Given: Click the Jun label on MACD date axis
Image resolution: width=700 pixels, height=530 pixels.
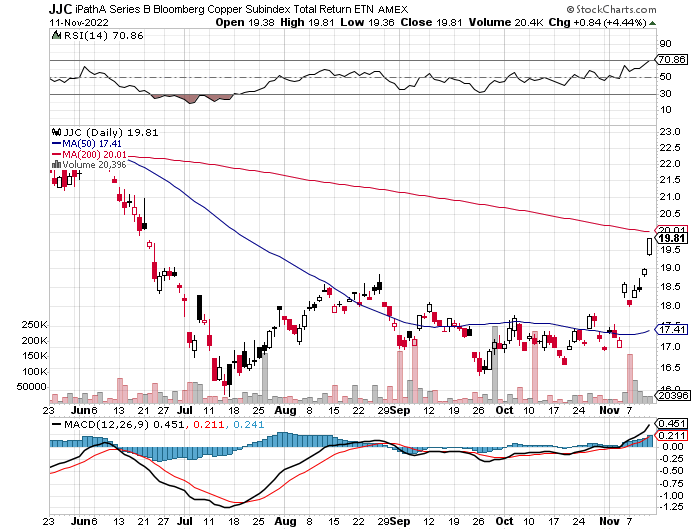Looking at the screenshot, I should point(80,521).
